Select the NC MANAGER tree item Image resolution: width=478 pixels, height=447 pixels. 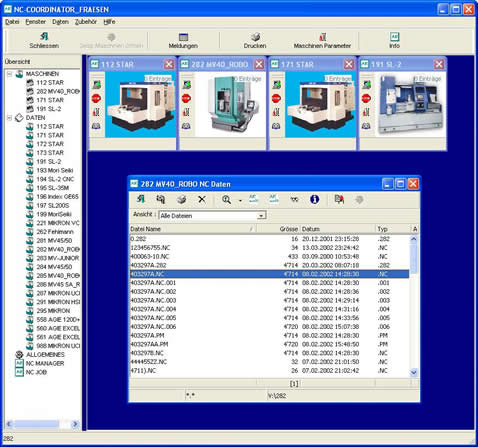45,363
